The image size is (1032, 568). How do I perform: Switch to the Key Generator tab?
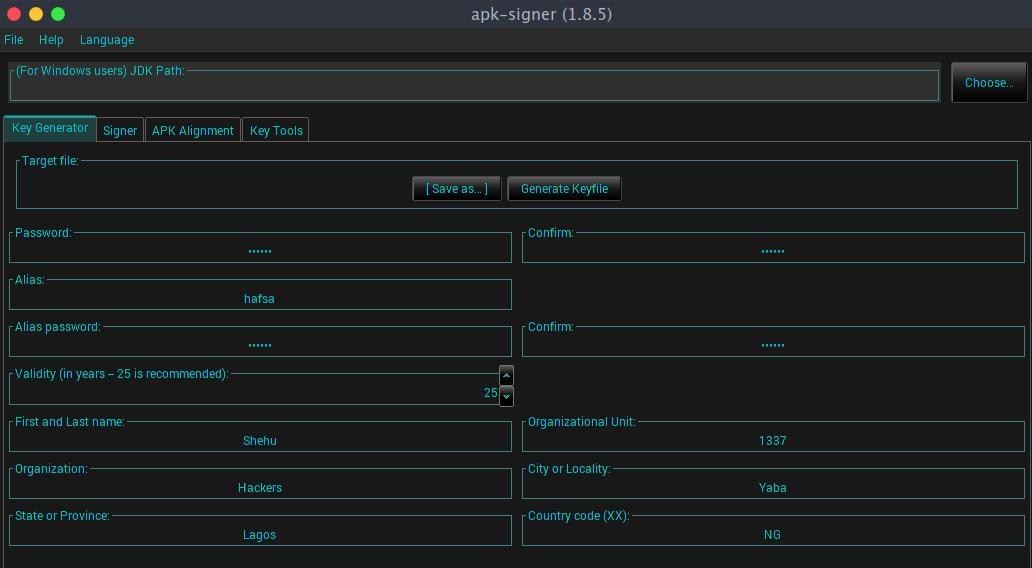[x=50, y=128]
